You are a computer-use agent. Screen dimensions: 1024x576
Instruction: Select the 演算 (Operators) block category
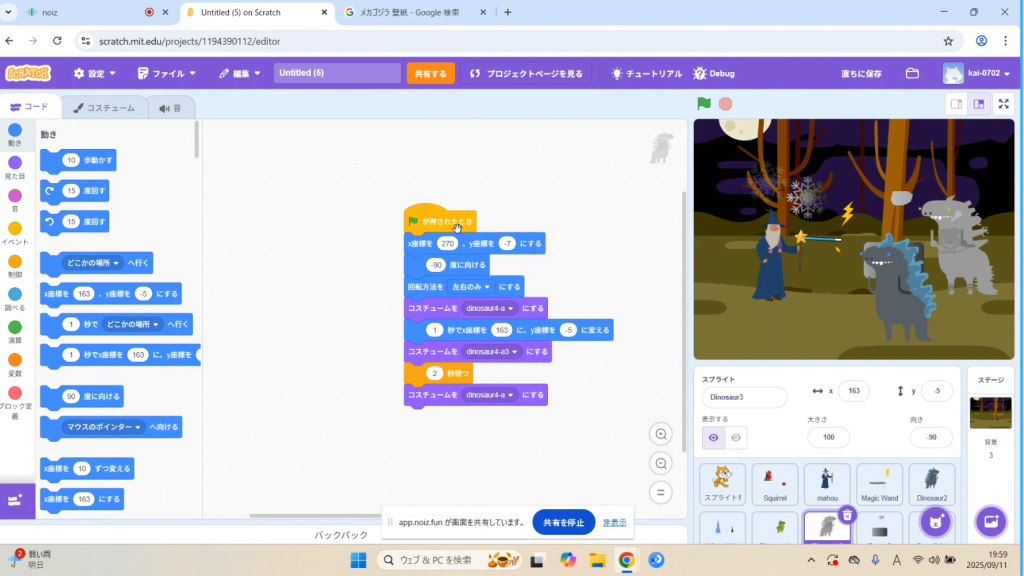(x=14, y=332)
